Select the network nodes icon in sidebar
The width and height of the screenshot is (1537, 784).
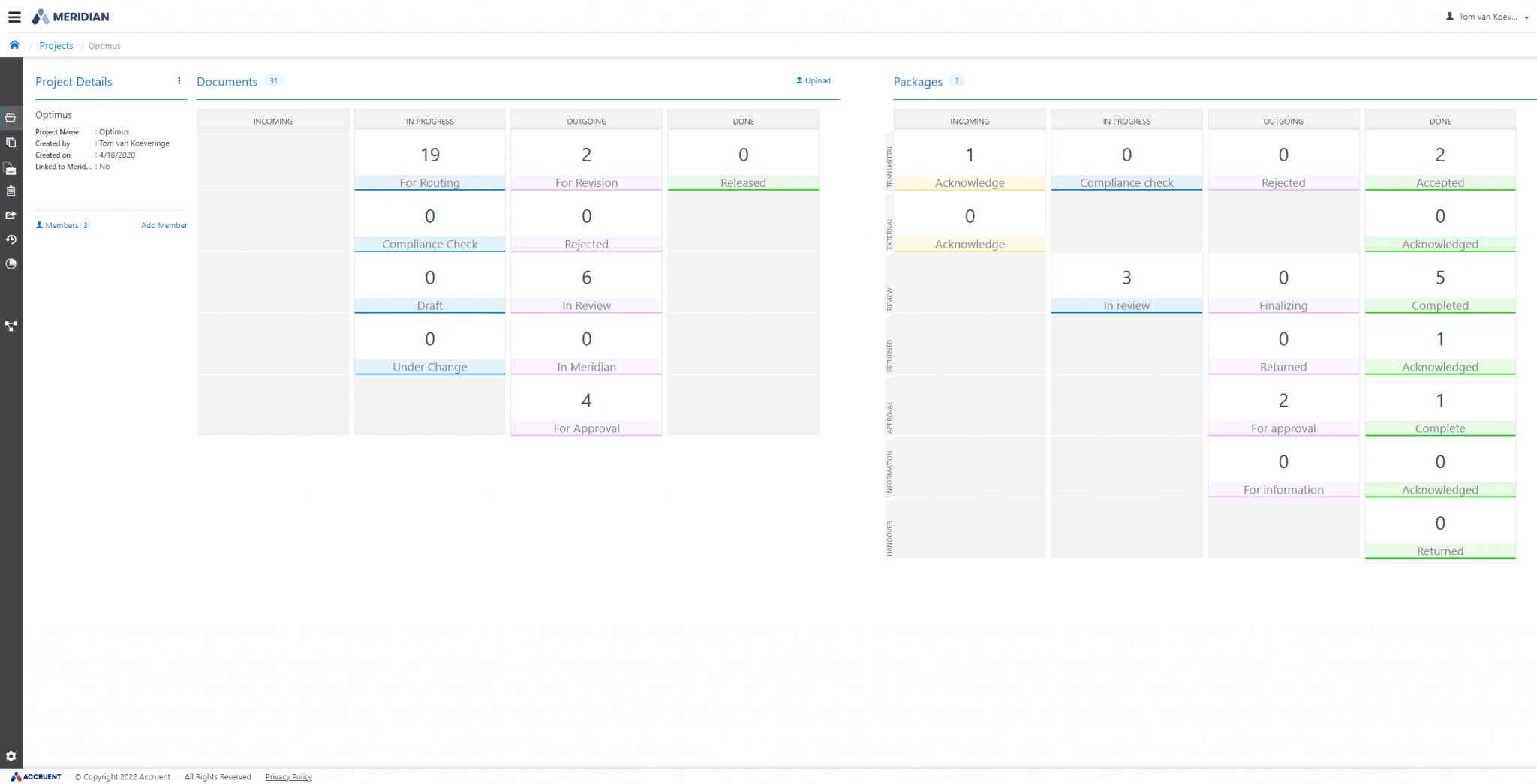(x=11, y=326)
